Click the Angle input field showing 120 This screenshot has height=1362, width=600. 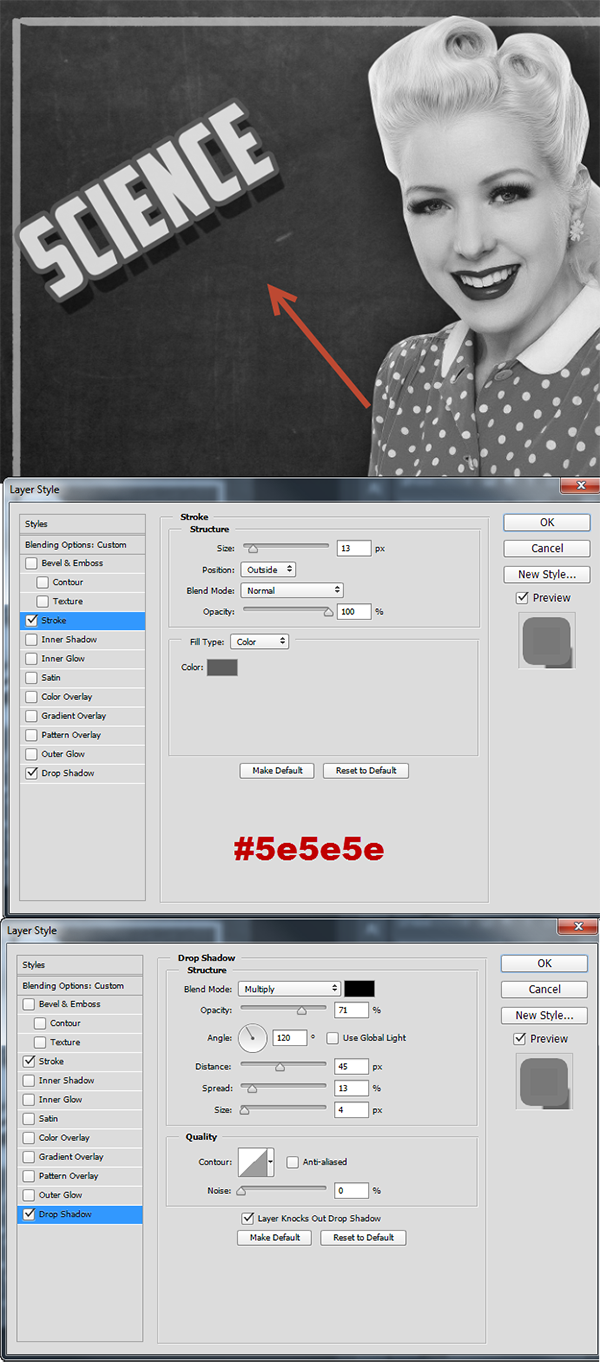289,1038
